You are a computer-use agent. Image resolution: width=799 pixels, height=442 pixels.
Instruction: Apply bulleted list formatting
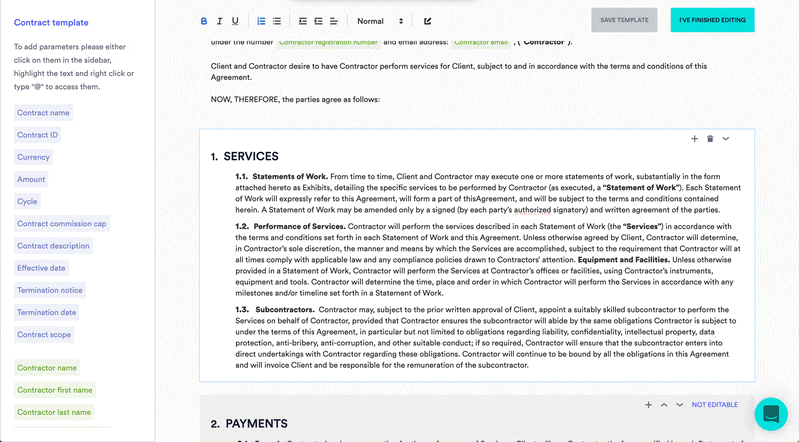pos(277,21)
